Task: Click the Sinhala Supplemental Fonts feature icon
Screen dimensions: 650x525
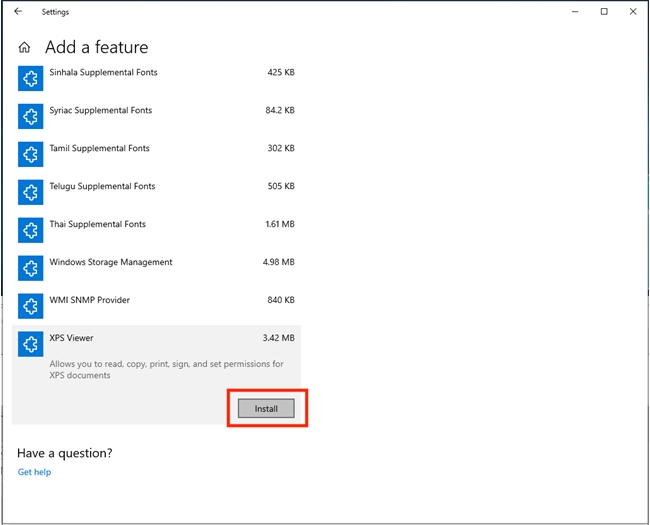Action: [x=30, y=78]
